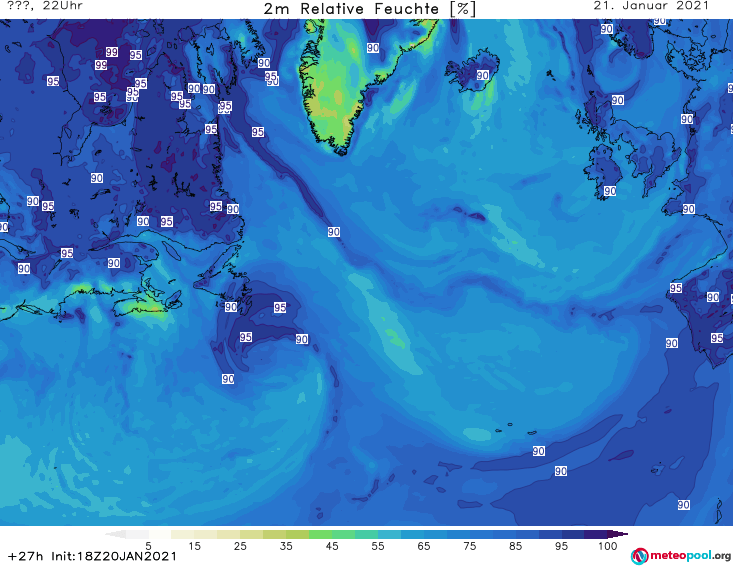This screenshot has width=733, height=566.
Task: Click the '45' tick on the color scale
Action: point(332,546)
